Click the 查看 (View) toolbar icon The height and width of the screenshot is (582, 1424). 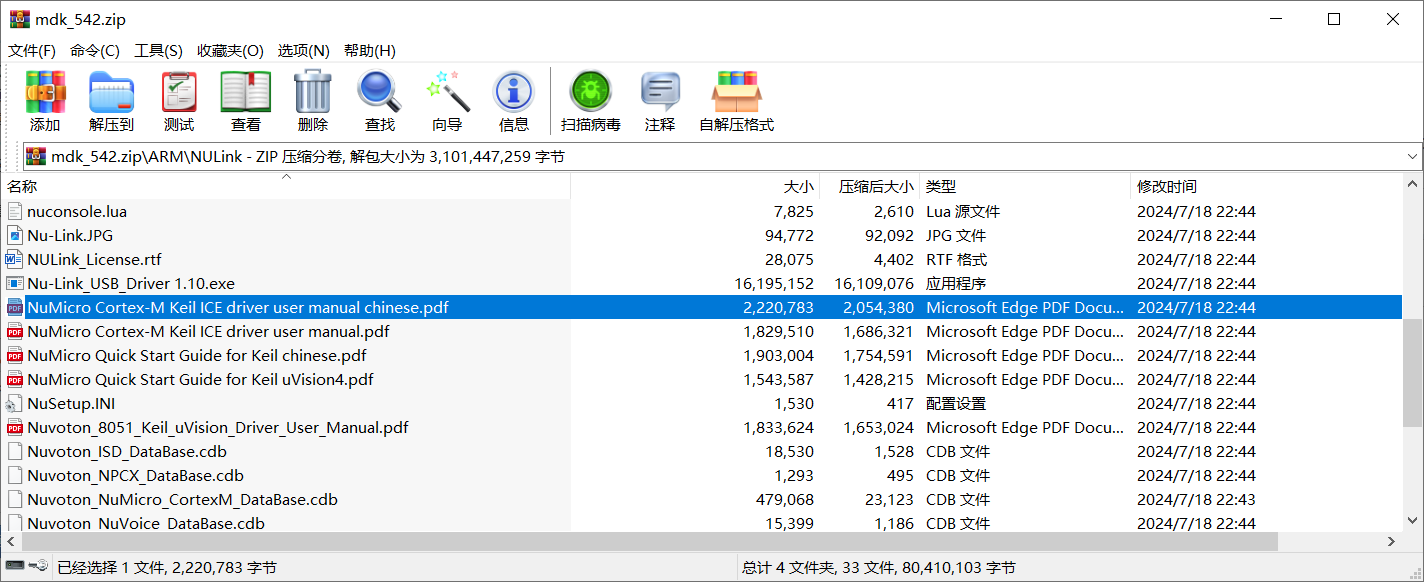(x=246, y=92)
